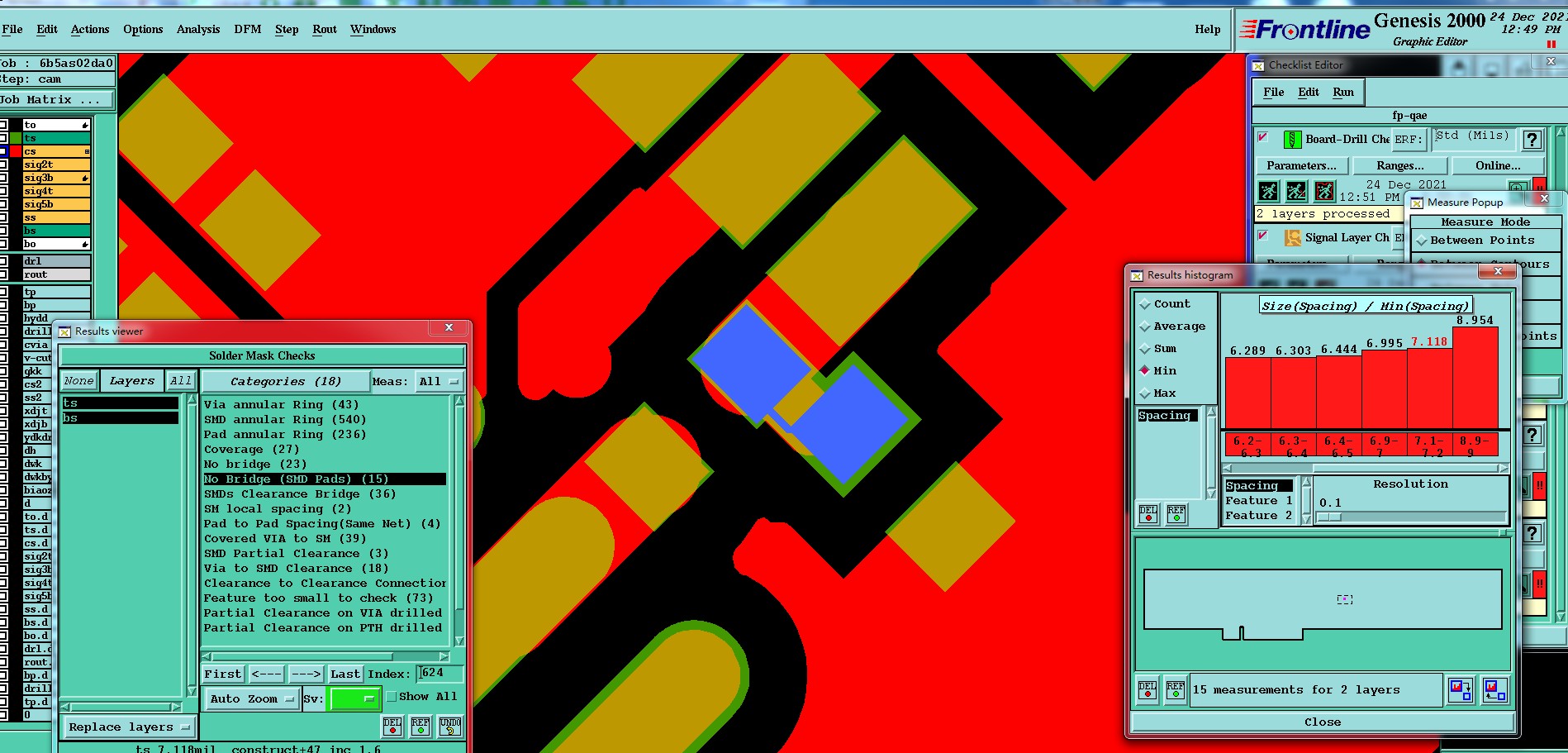
Task: Click REF icon beside measurements status text
Action: click(x=1176, y=690)
